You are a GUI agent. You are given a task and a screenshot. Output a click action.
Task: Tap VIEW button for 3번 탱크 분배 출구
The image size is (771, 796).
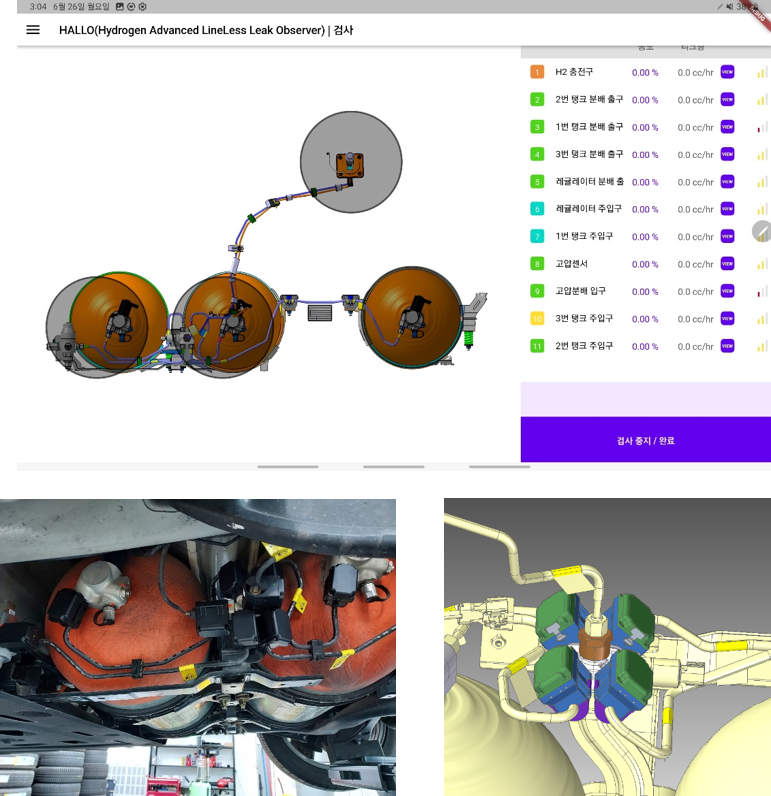[x=727, y=154]
